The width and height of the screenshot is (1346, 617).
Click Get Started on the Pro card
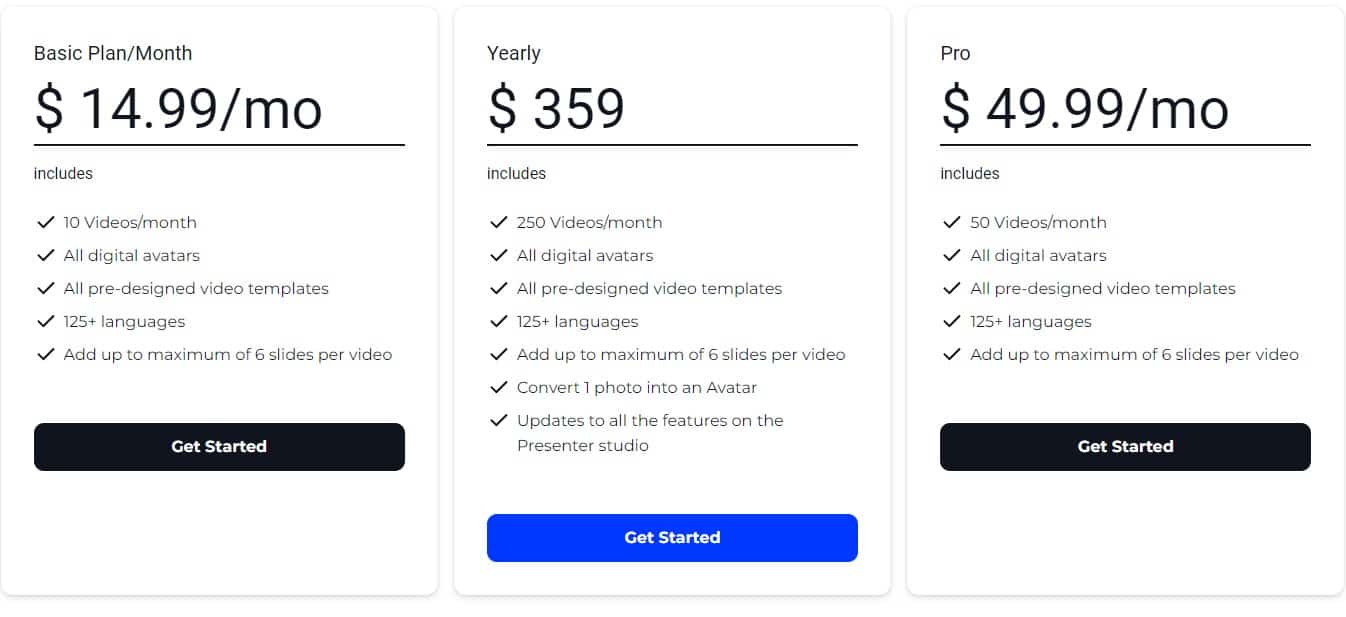1125,447
